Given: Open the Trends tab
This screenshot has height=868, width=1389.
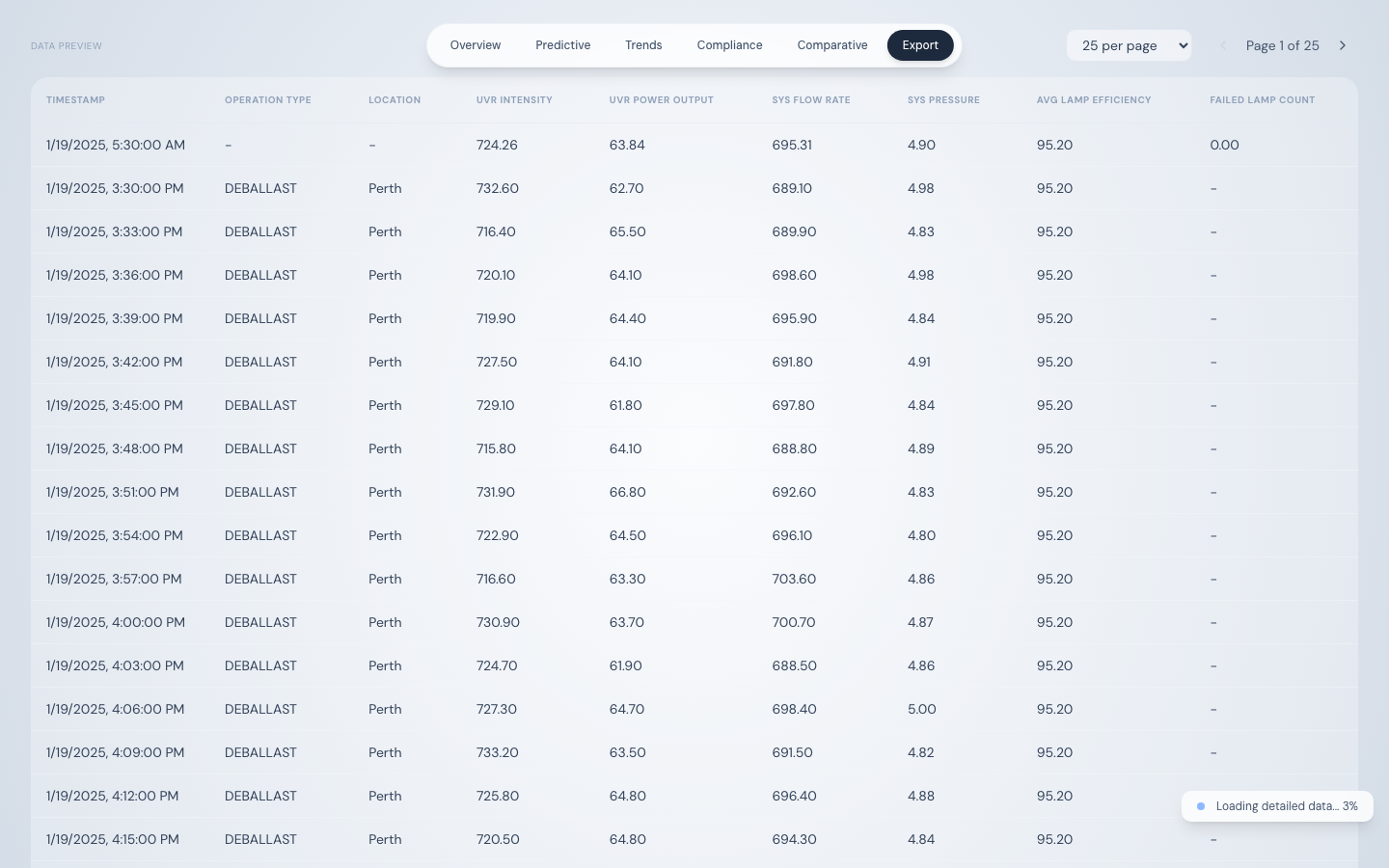Looking at the screenshot, I should [x=643, y=45].
